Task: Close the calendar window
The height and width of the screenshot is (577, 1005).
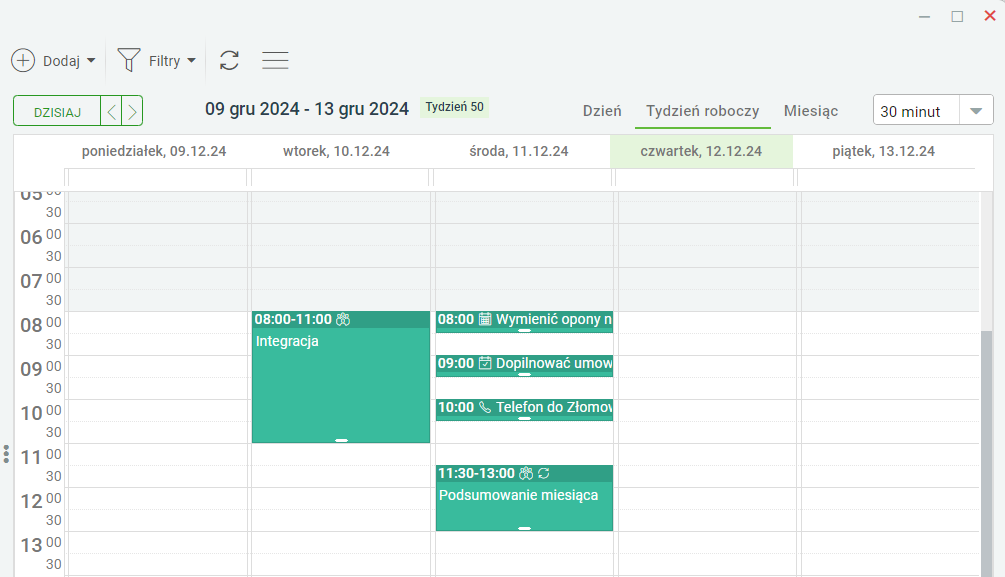Action: [990, 16]
